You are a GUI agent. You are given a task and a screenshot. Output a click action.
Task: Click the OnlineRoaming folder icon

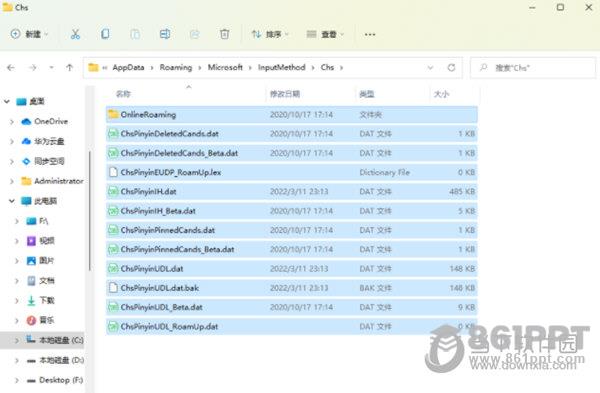[113, 114]
